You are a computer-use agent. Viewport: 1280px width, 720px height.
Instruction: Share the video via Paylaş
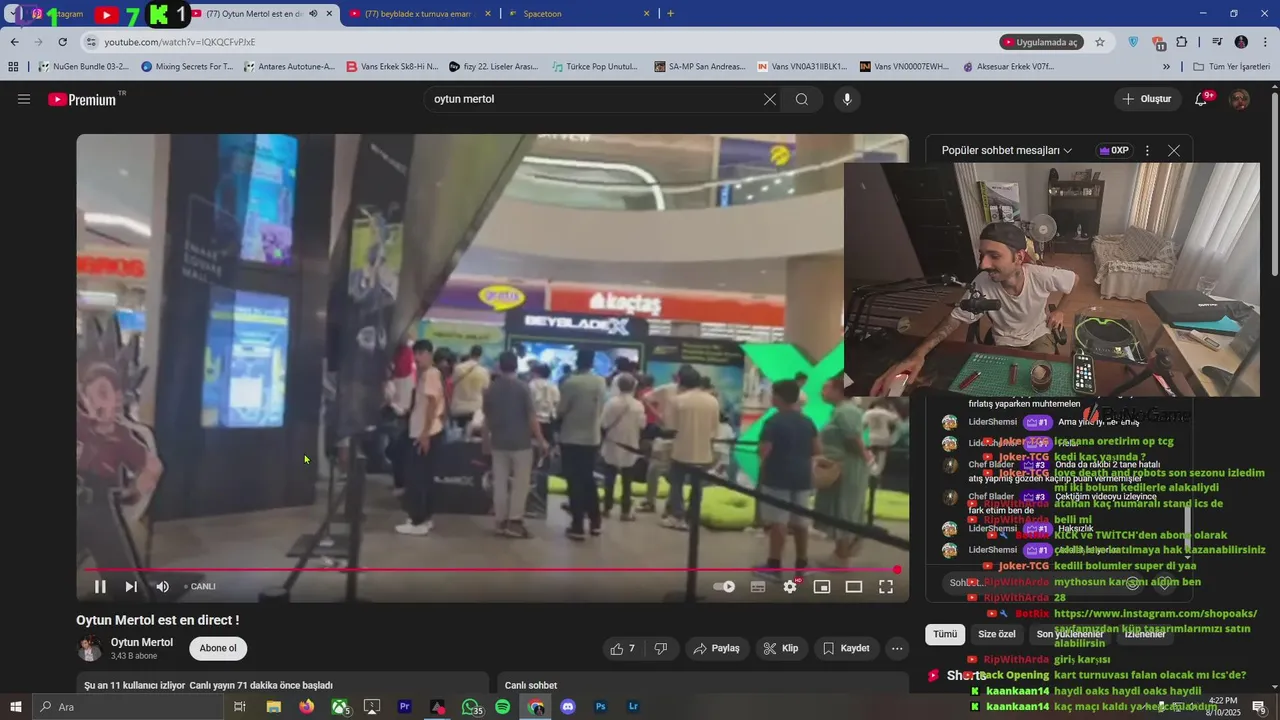pyautogui.click(x=717, y=648)
